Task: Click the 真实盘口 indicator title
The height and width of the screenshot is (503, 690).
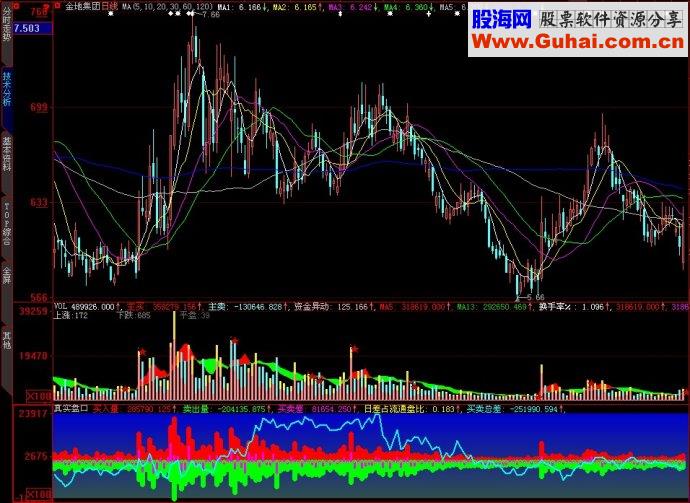Action: [x=71, y=409]
